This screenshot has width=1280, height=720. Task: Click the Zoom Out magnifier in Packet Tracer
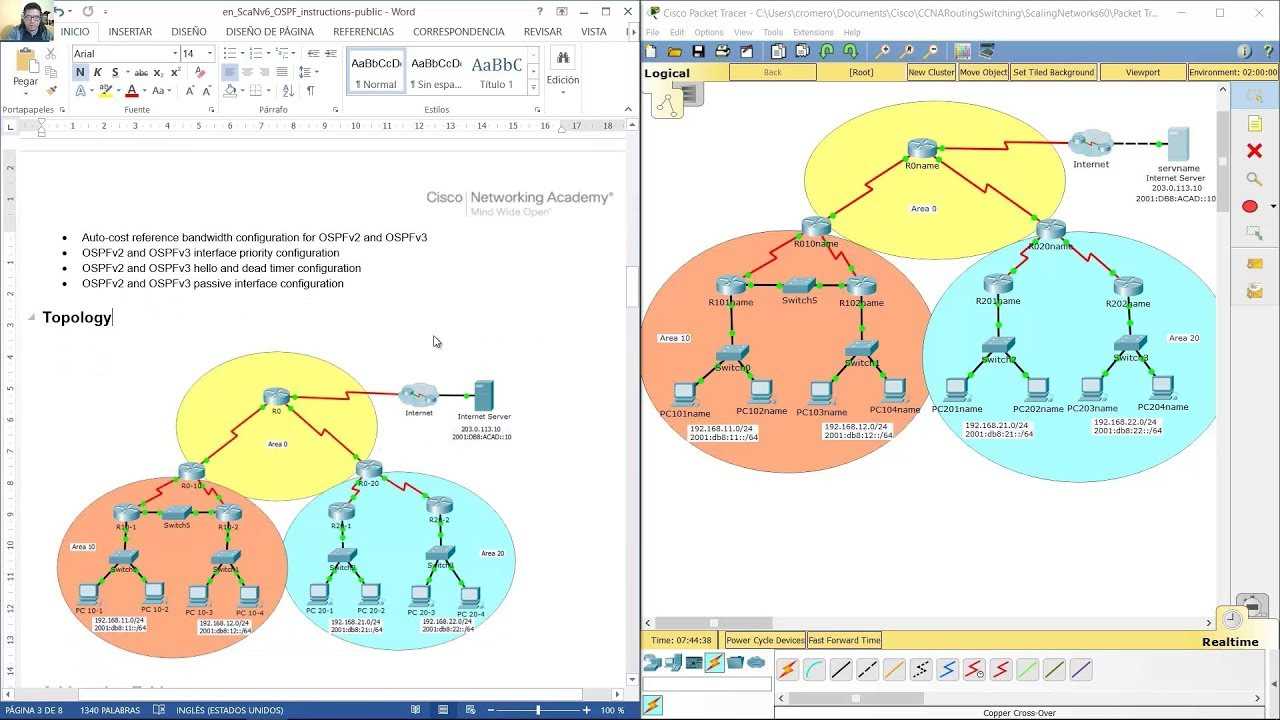(x=931, y=51)
